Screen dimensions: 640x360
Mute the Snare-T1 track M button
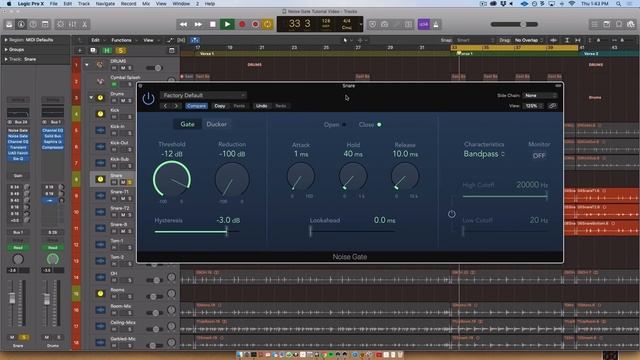[123, 198]
